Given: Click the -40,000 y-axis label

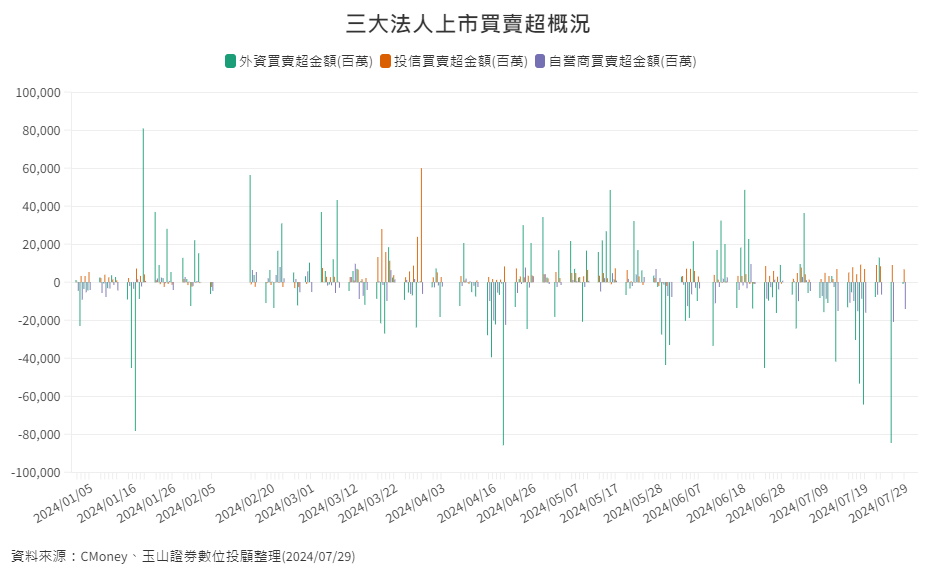Looking at the screenshot, I should click(x=39, y=359).
